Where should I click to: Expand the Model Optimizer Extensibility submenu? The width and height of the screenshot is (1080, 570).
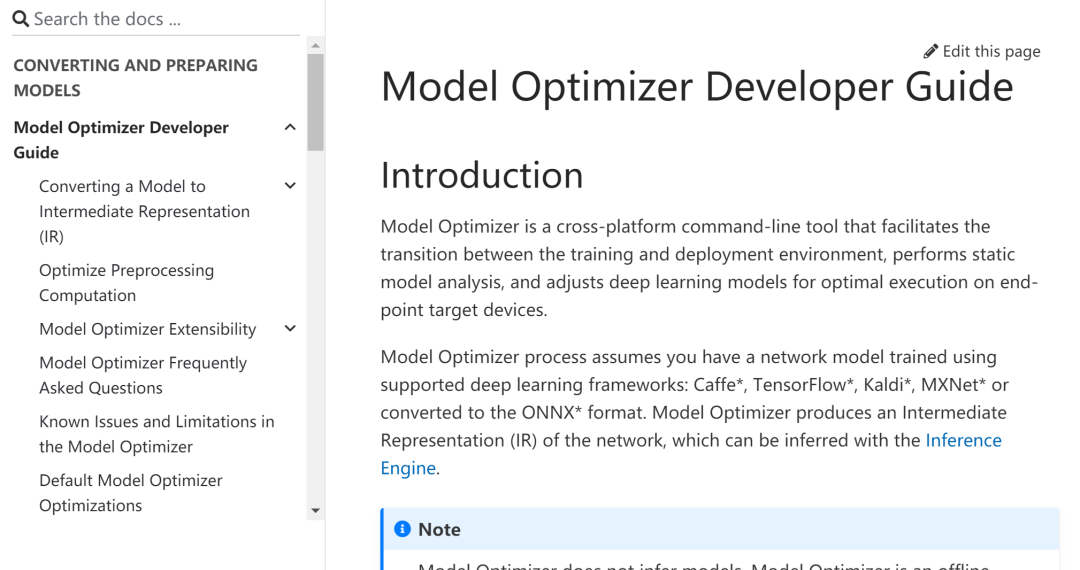(290, 329)
